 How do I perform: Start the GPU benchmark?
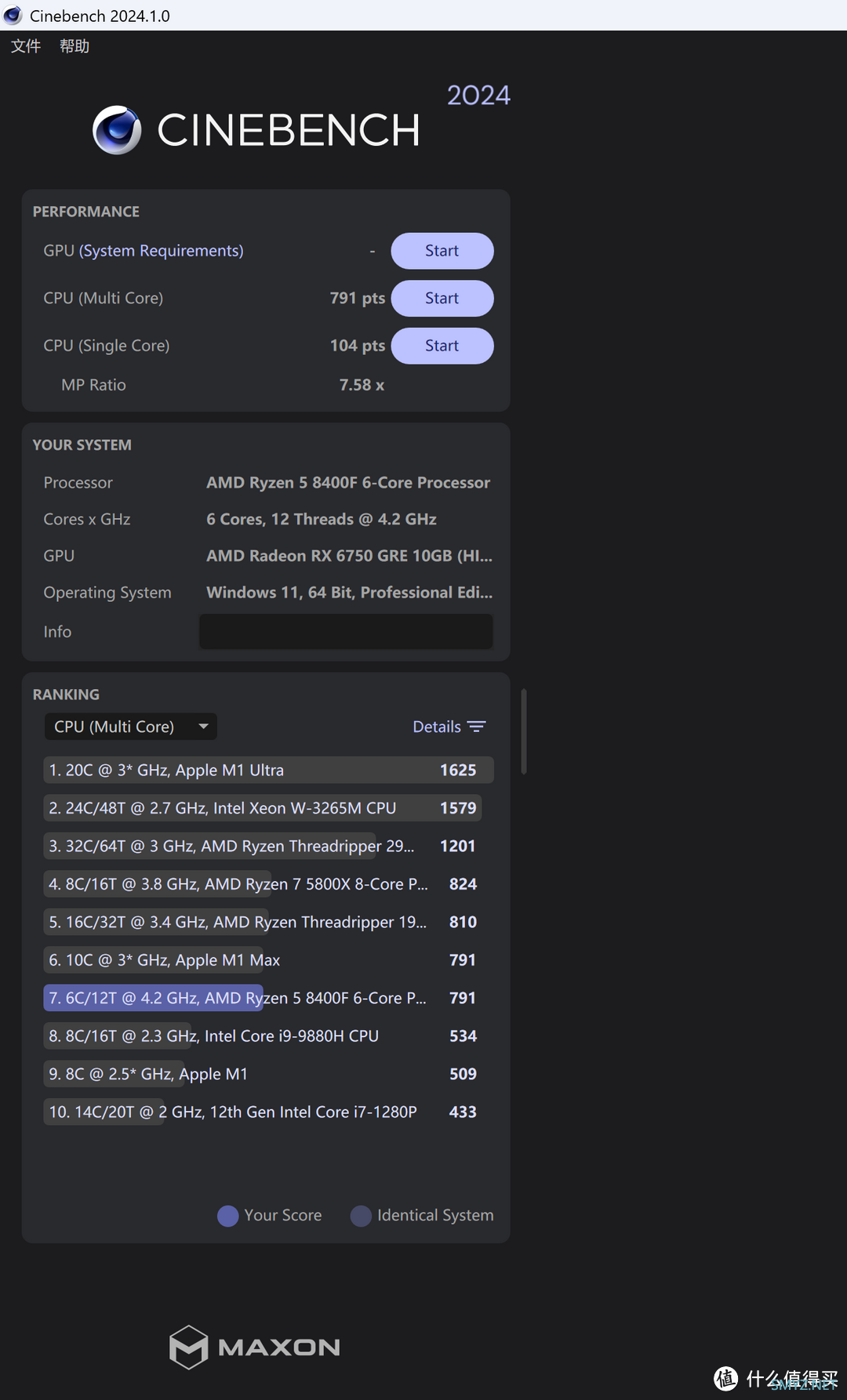point(442,251)
